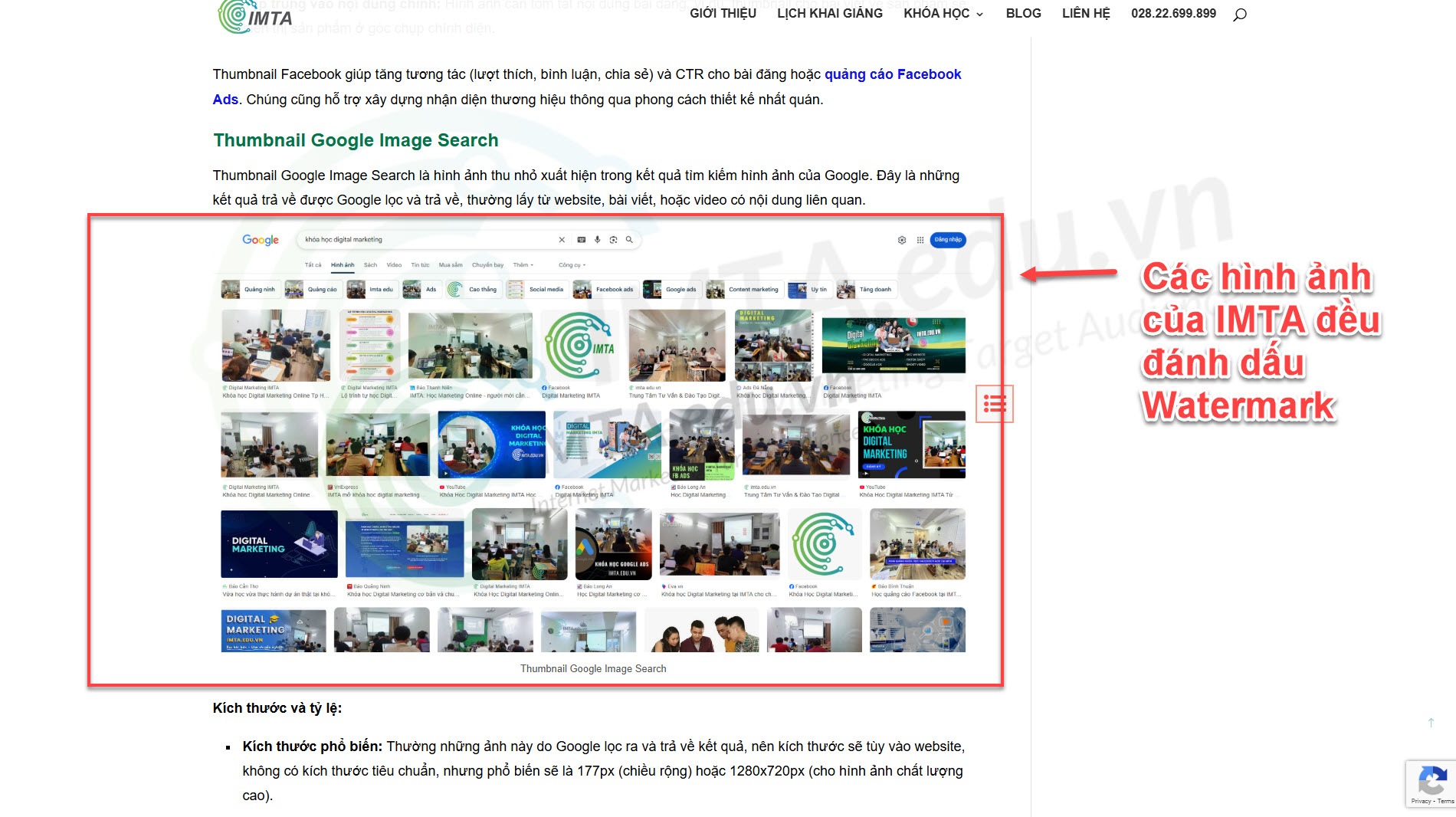Open the GIỚI THIỆU menu item
Screen dimensions: 1456x817
click(723, 14)
